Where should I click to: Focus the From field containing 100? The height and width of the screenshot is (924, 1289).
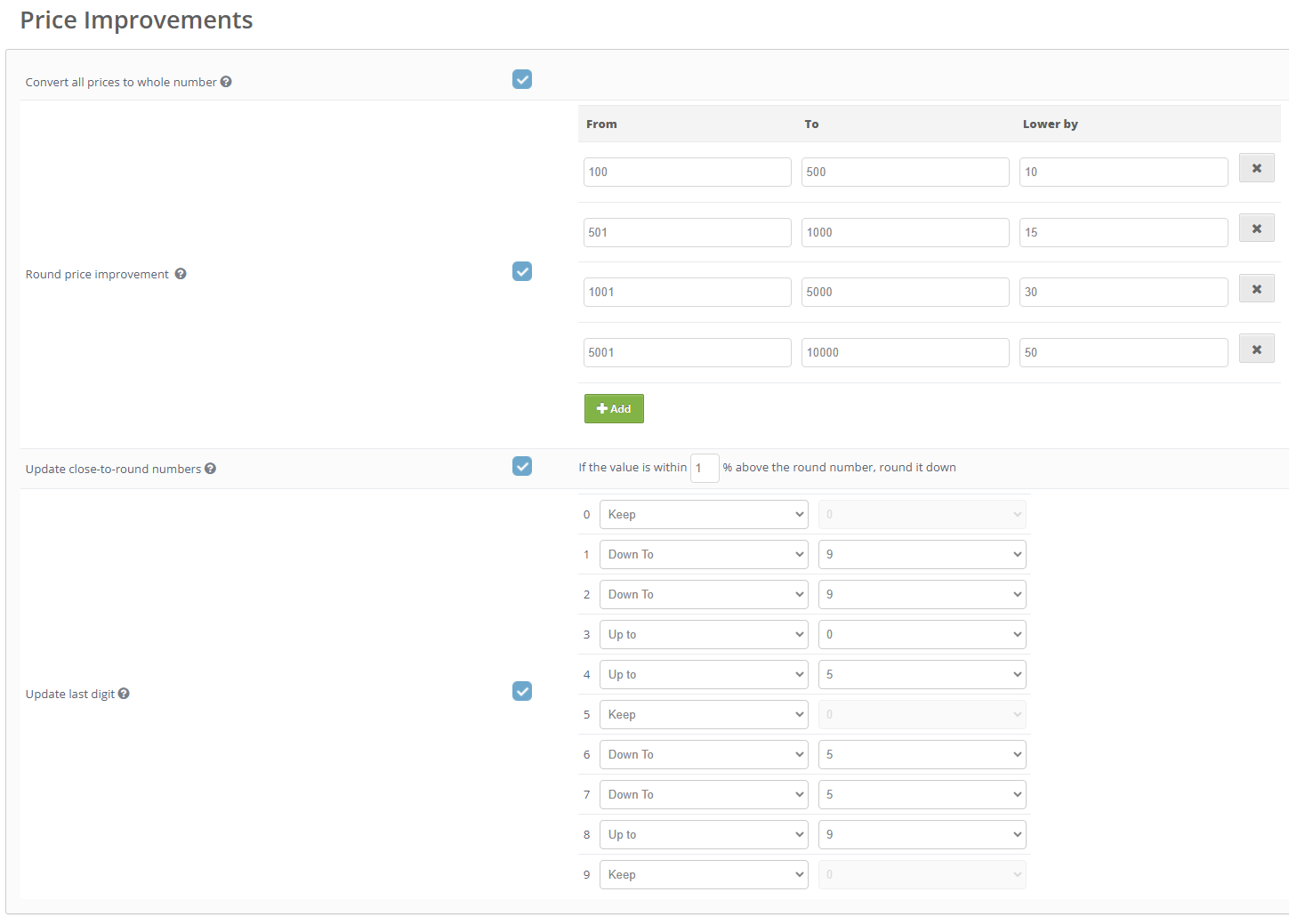point(687,172)
